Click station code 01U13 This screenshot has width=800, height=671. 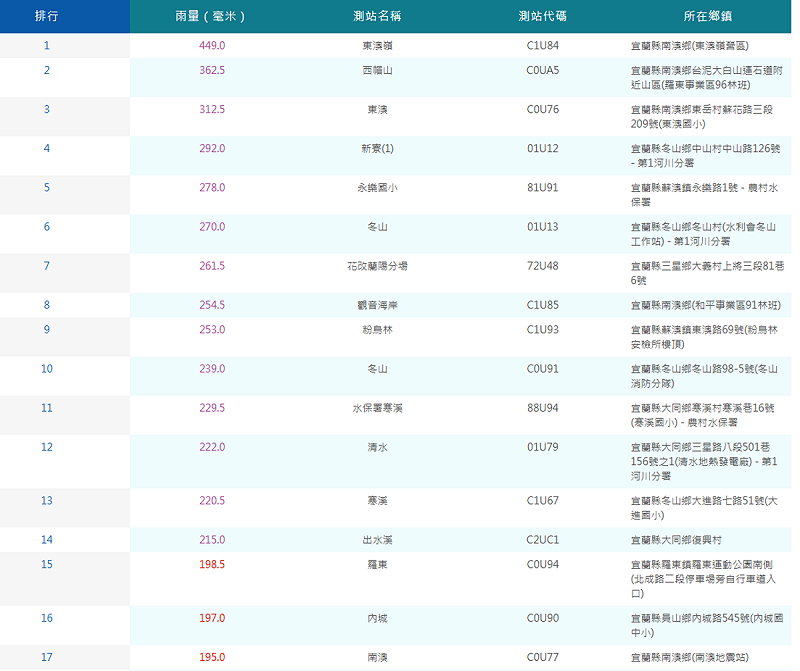pyautogui.click(x=543, y=227)
